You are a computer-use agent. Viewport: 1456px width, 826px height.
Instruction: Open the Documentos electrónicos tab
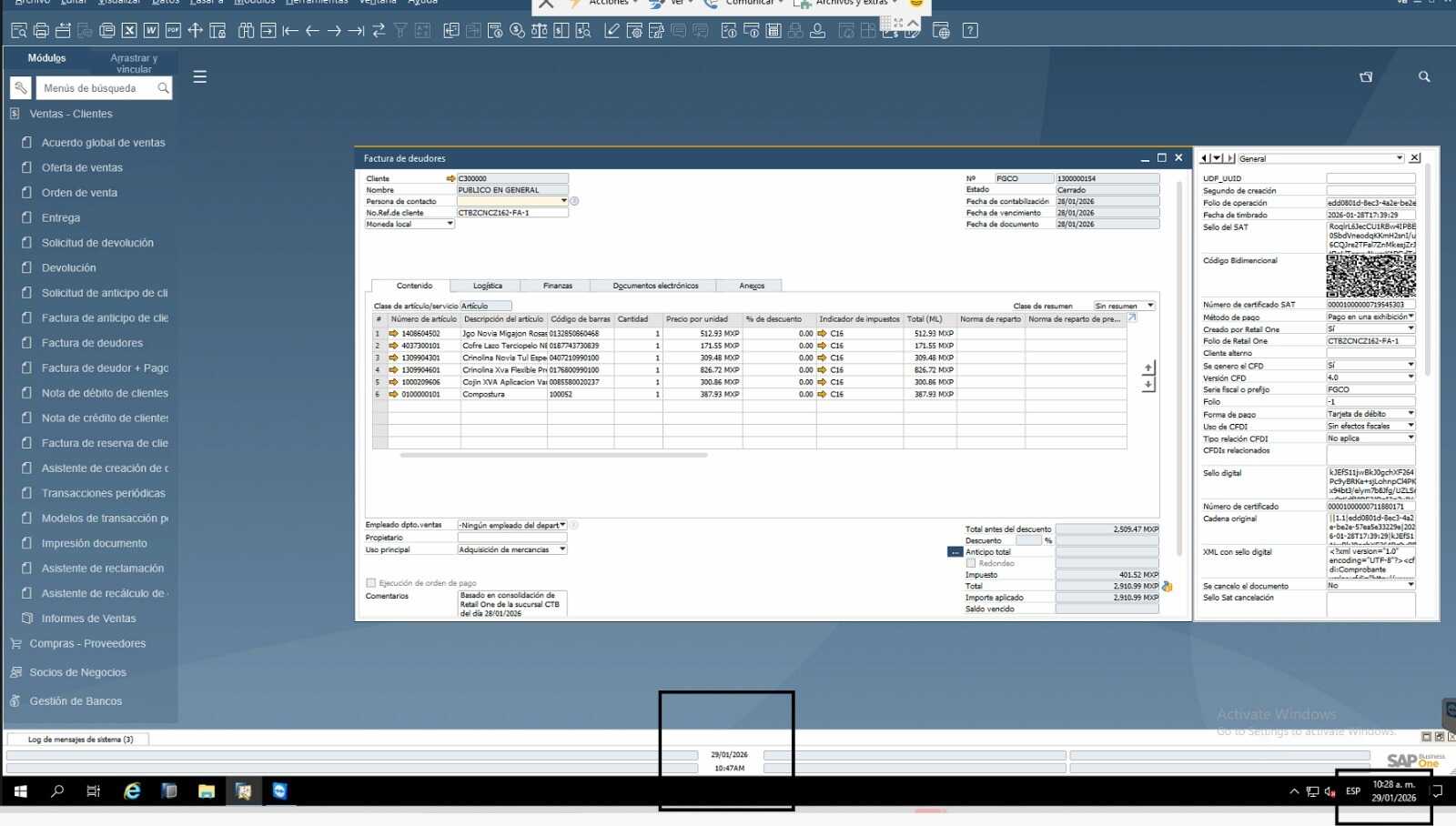[x=655, y=286]
